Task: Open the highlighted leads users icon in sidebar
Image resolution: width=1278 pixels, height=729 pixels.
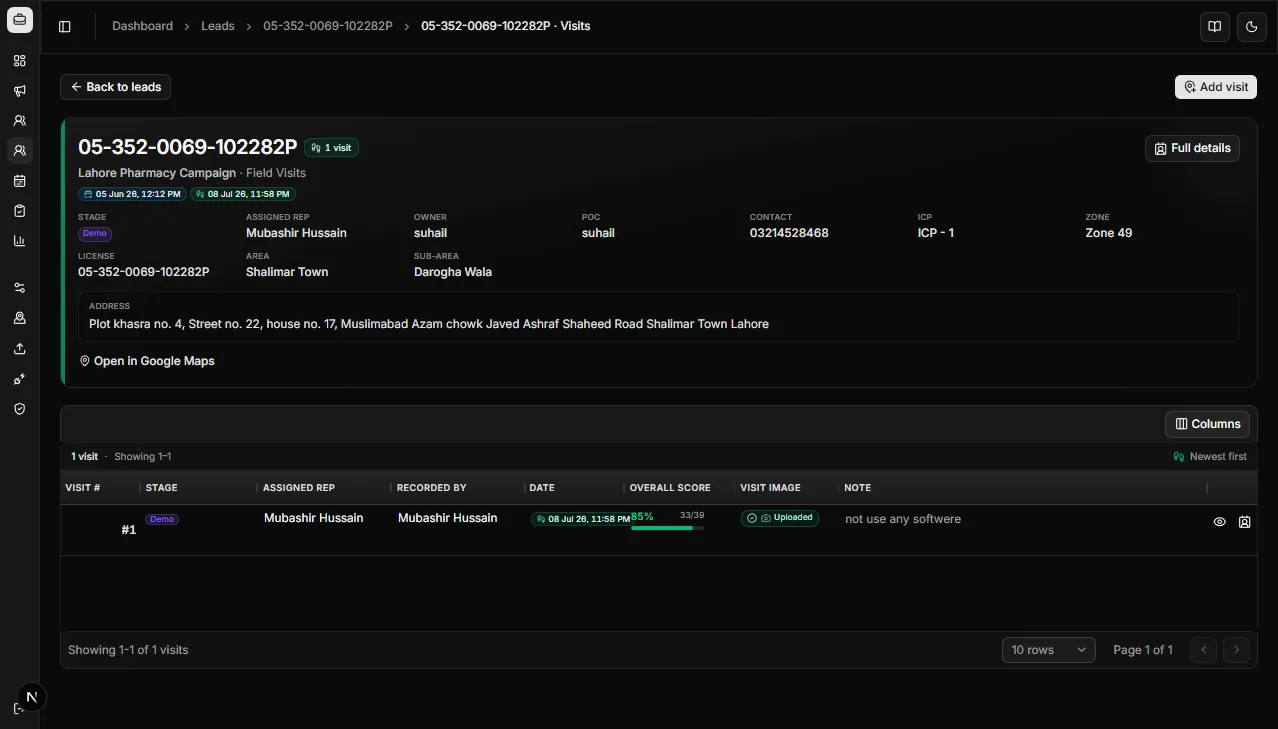Action: pos(19,151)
